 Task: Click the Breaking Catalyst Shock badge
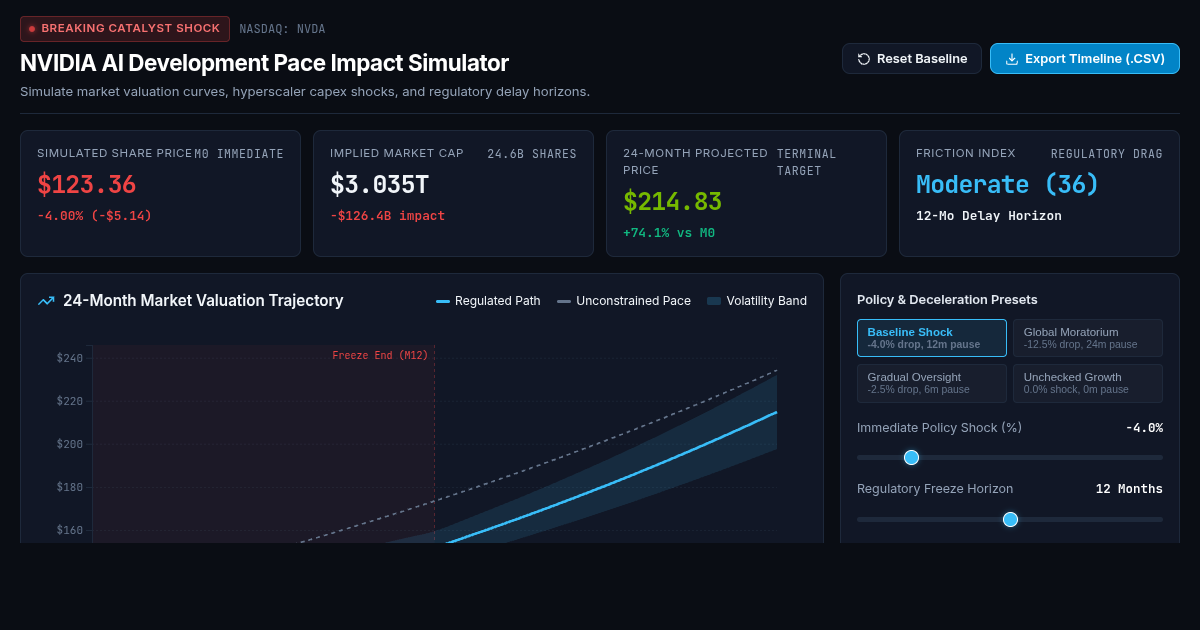(x=125, y=29)
